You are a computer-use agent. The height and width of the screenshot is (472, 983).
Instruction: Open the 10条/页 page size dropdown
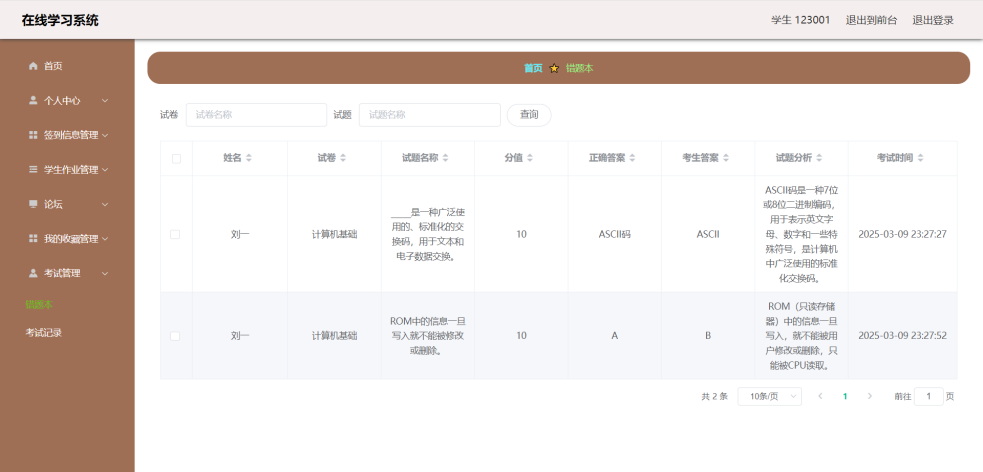(769, 396)
